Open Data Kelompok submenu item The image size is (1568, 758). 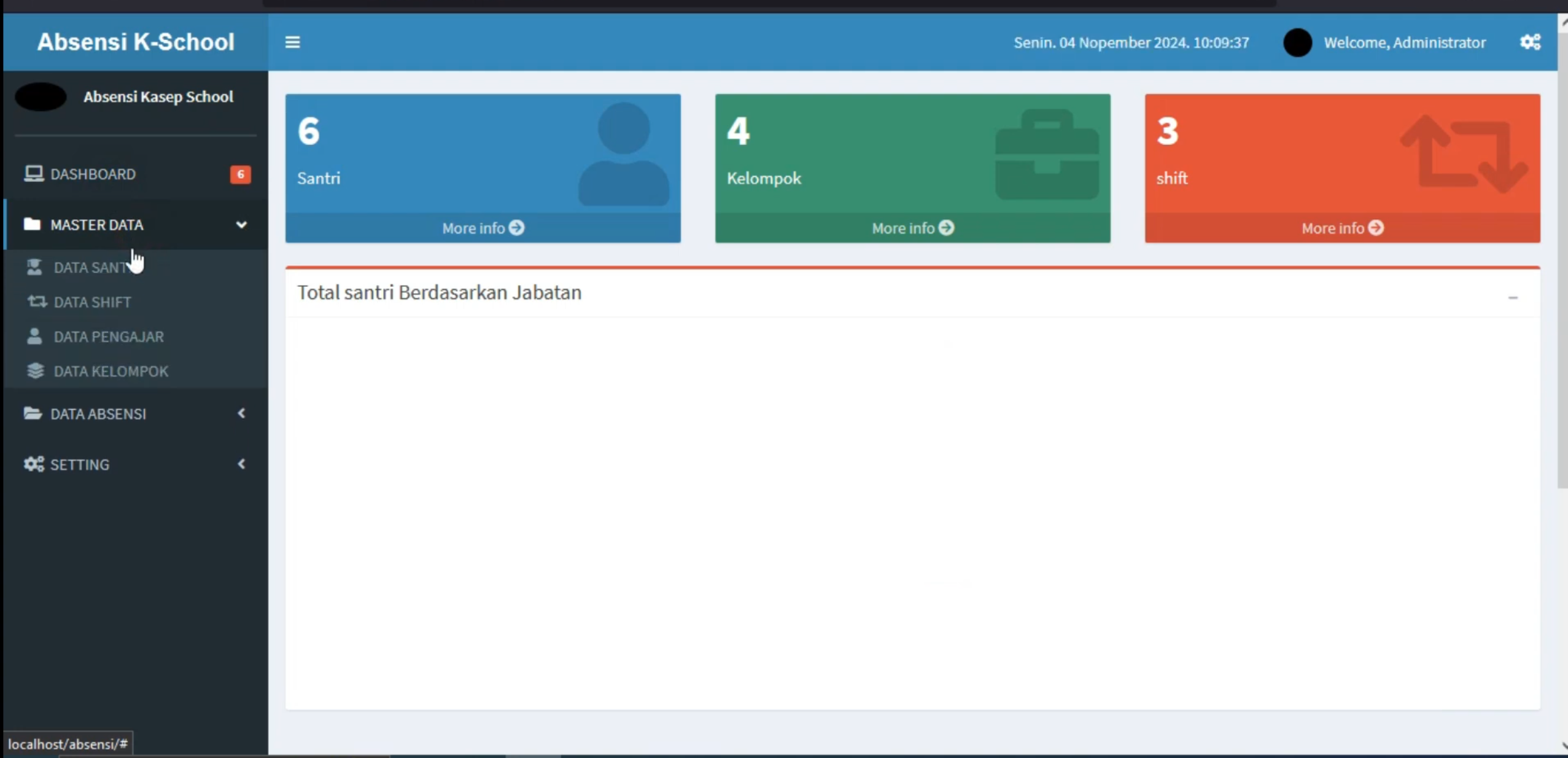pyautogui.click(x=136, y=370)
